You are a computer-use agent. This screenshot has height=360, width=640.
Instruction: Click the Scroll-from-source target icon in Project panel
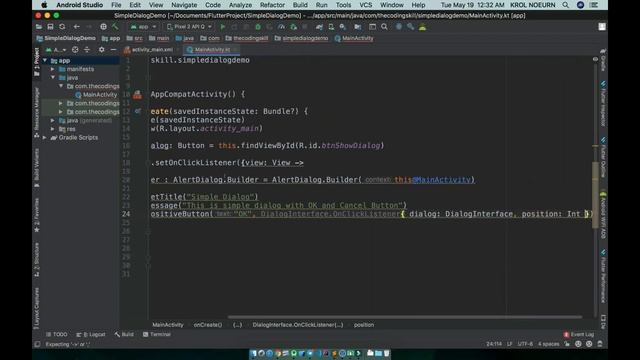tap(75, 50)
